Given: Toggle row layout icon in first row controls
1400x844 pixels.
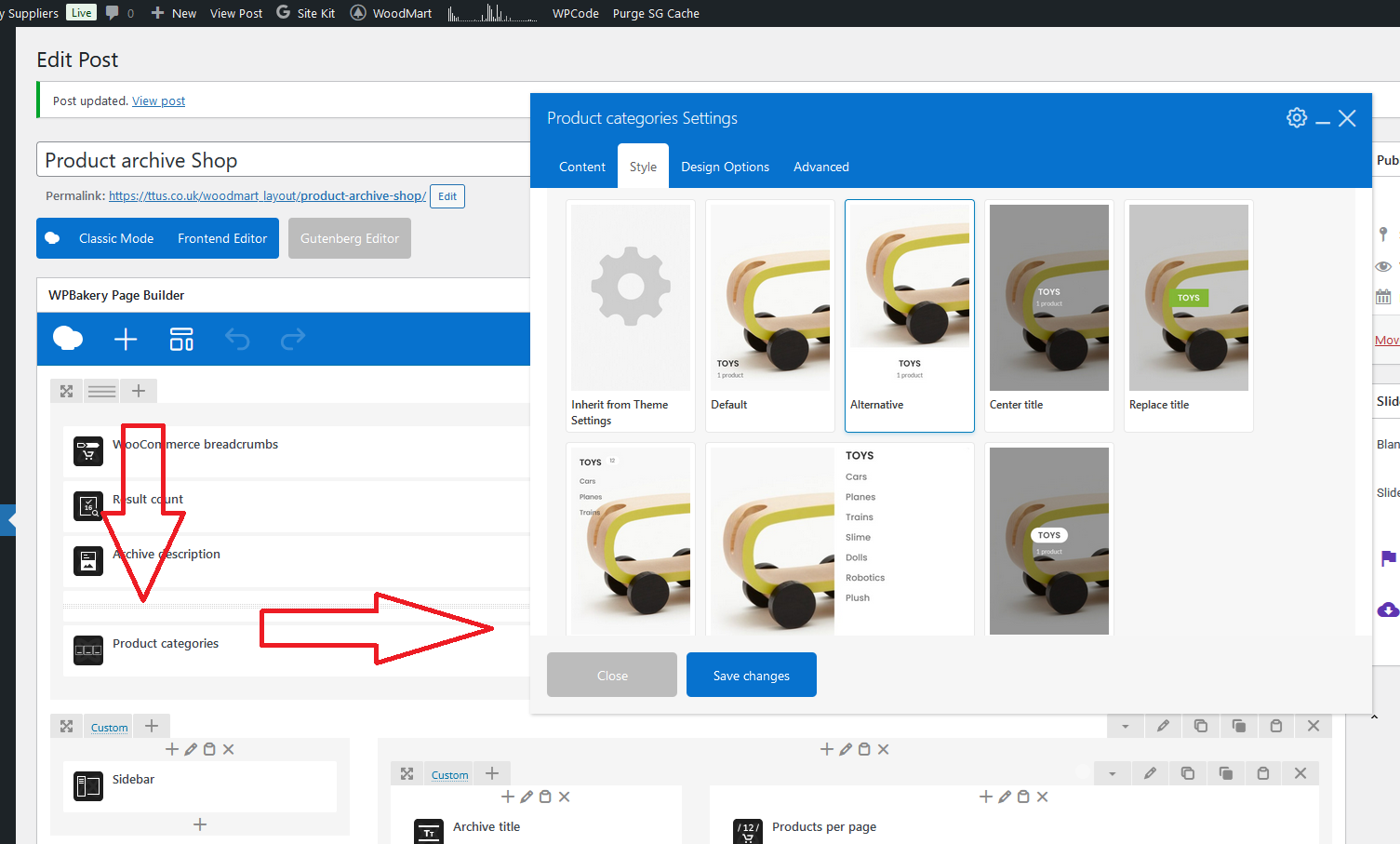Looking at the screenshot, I should (102, 391).
